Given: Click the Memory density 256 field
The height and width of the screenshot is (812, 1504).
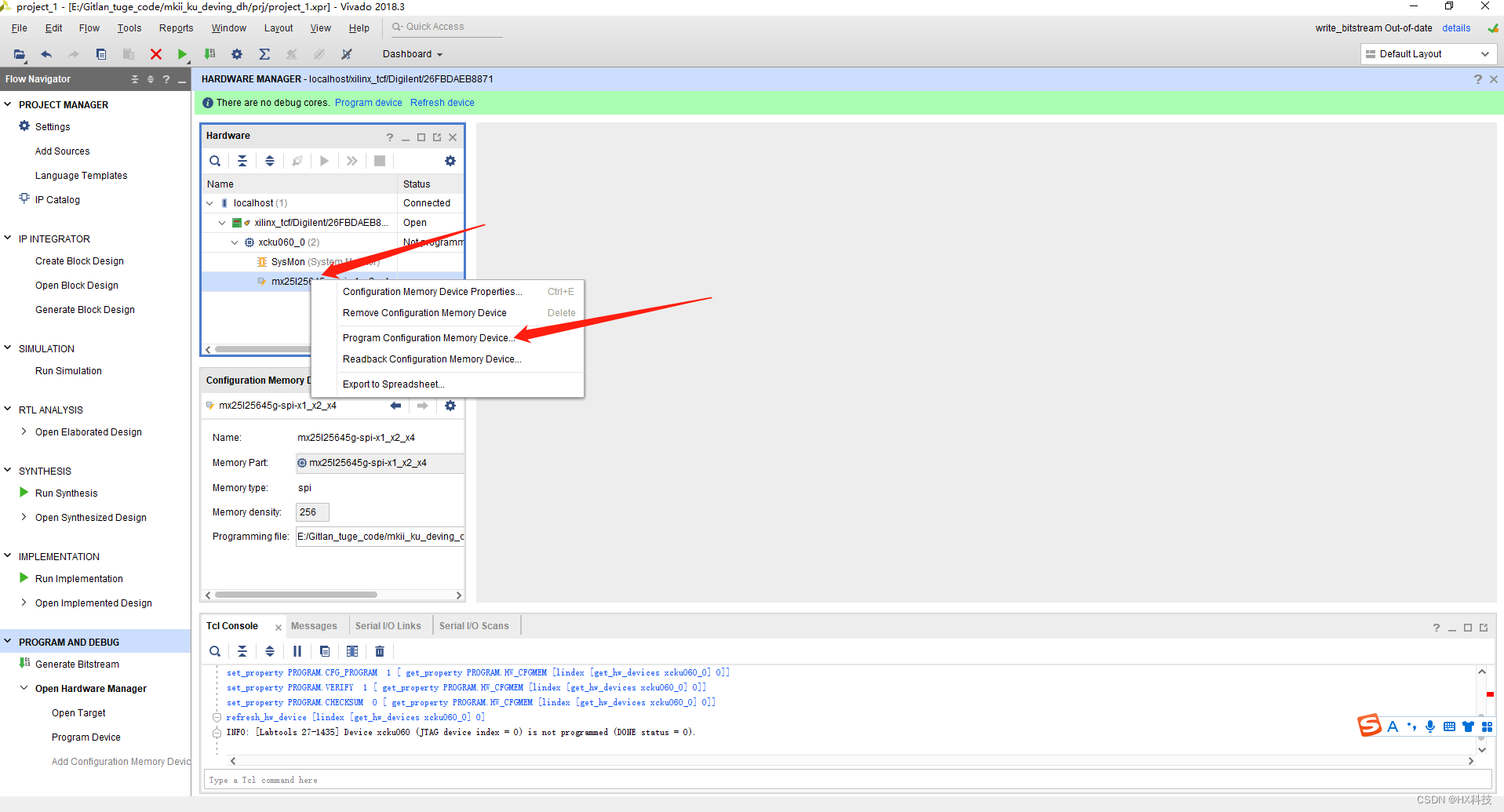Looking at the screenshot, I should (x=312, y=512).
